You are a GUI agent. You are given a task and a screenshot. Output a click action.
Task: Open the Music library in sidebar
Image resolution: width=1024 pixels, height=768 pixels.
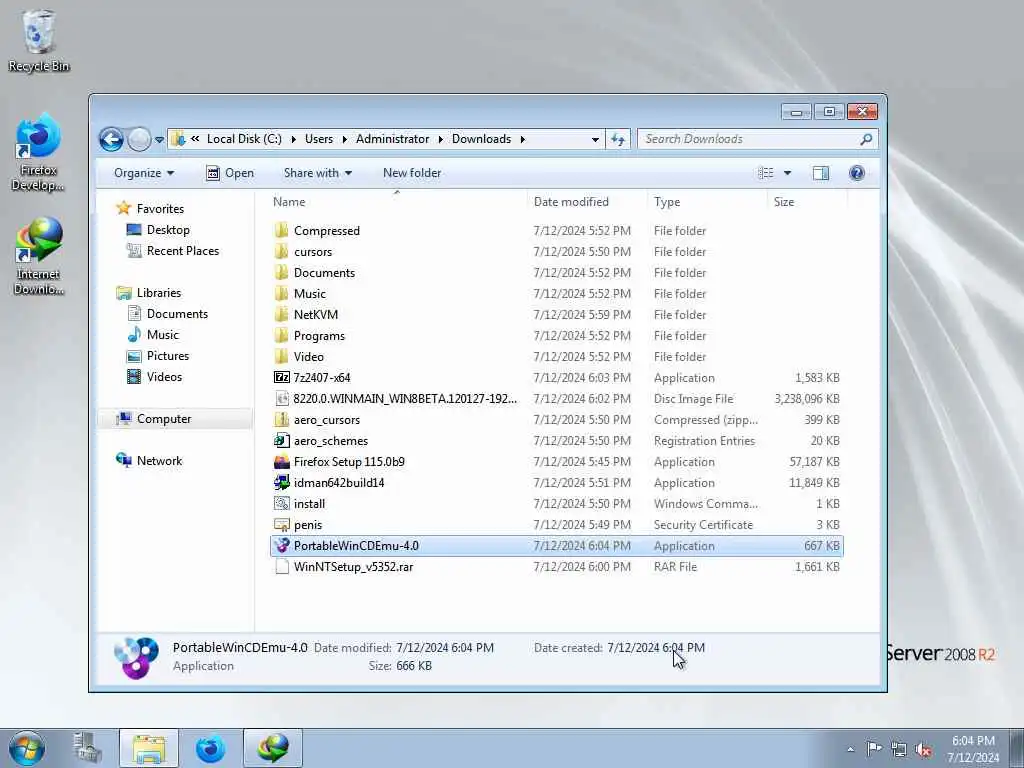pos(153,335)
